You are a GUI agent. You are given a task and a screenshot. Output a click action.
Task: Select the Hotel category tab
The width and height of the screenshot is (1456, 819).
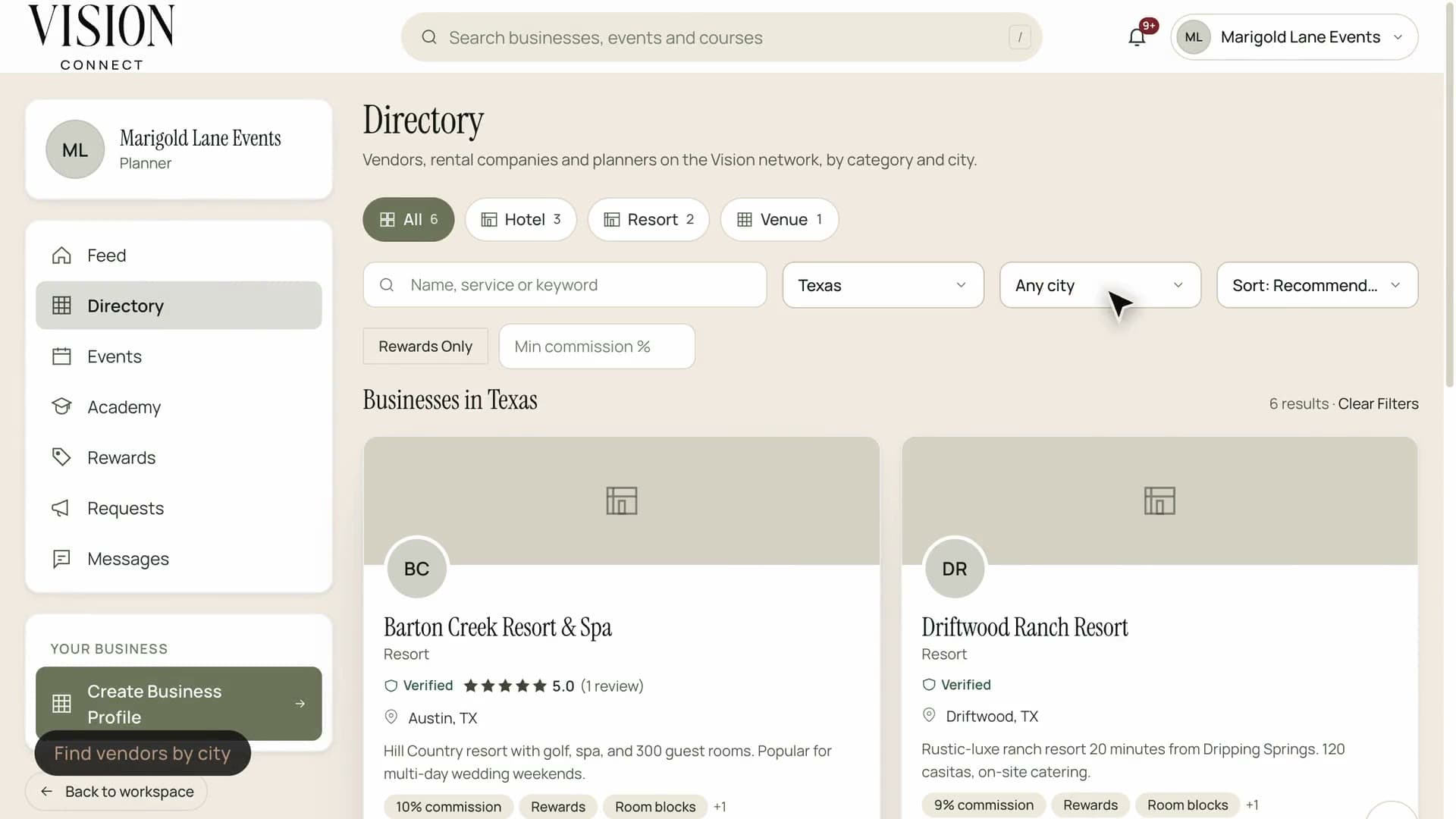tap(521, 219)
